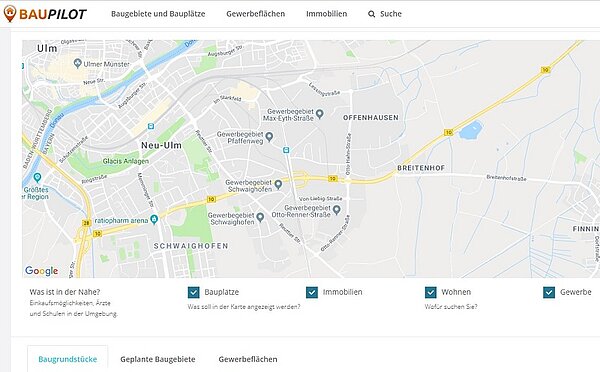Viewport: 600px width, 372px height.
Task: Click the Größtes der Region map pin
Action: click(37, 178)
